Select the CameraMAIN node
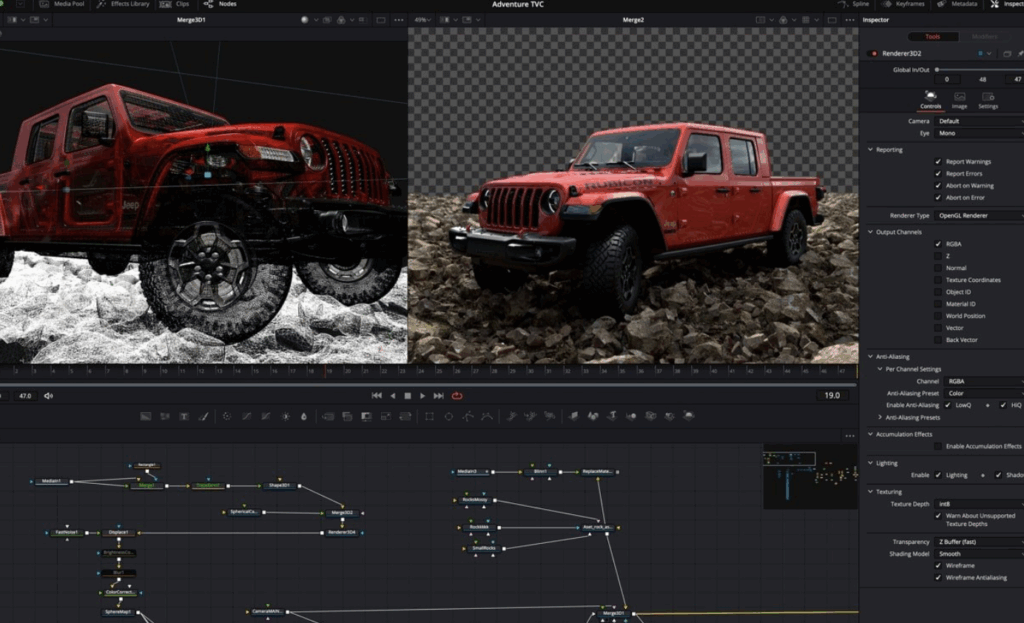This screenshot has width=1024, height=623. [x=267, y=612]
